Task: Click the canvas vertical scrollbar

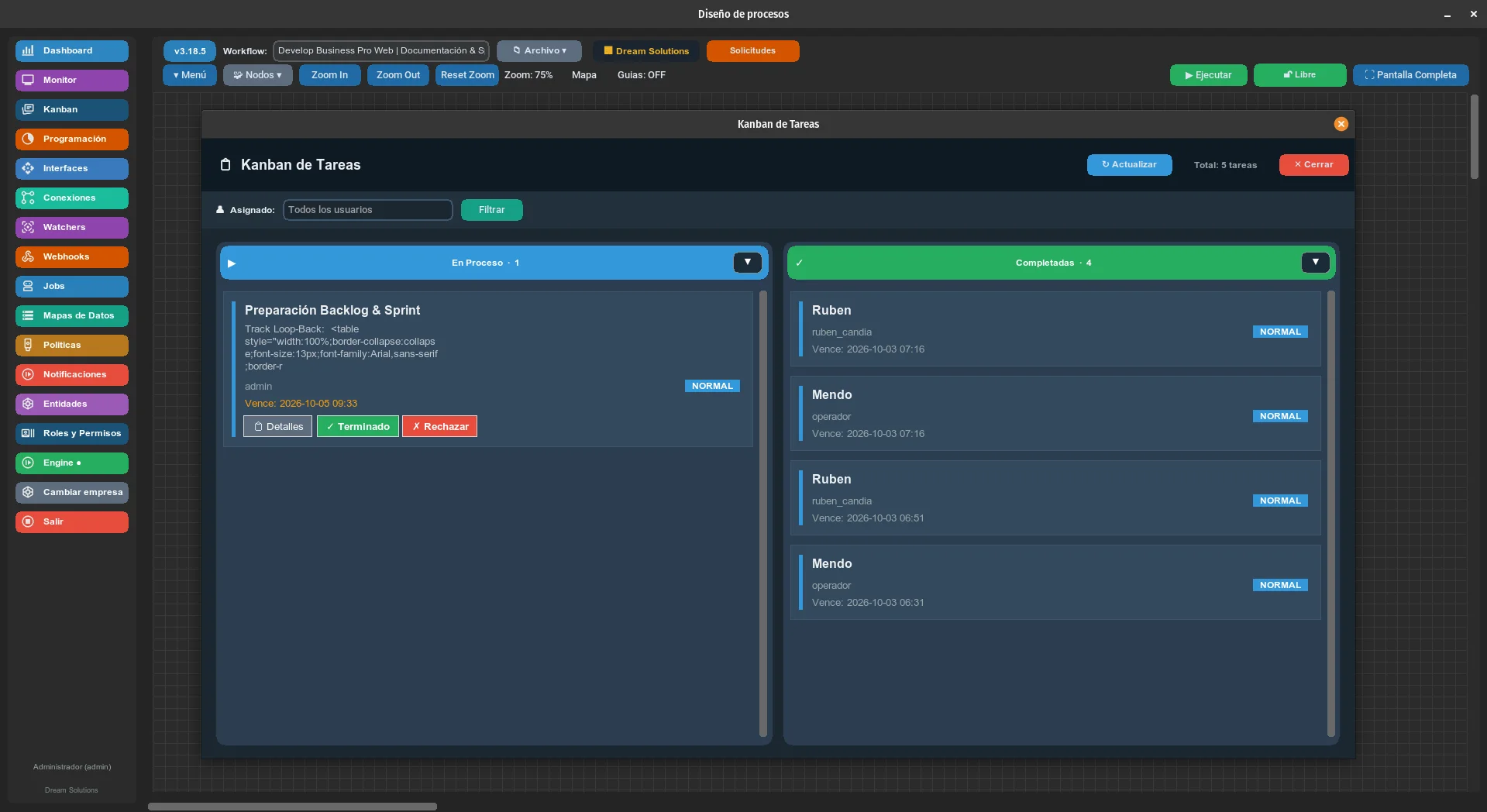Action: [x=1474, y=137]
